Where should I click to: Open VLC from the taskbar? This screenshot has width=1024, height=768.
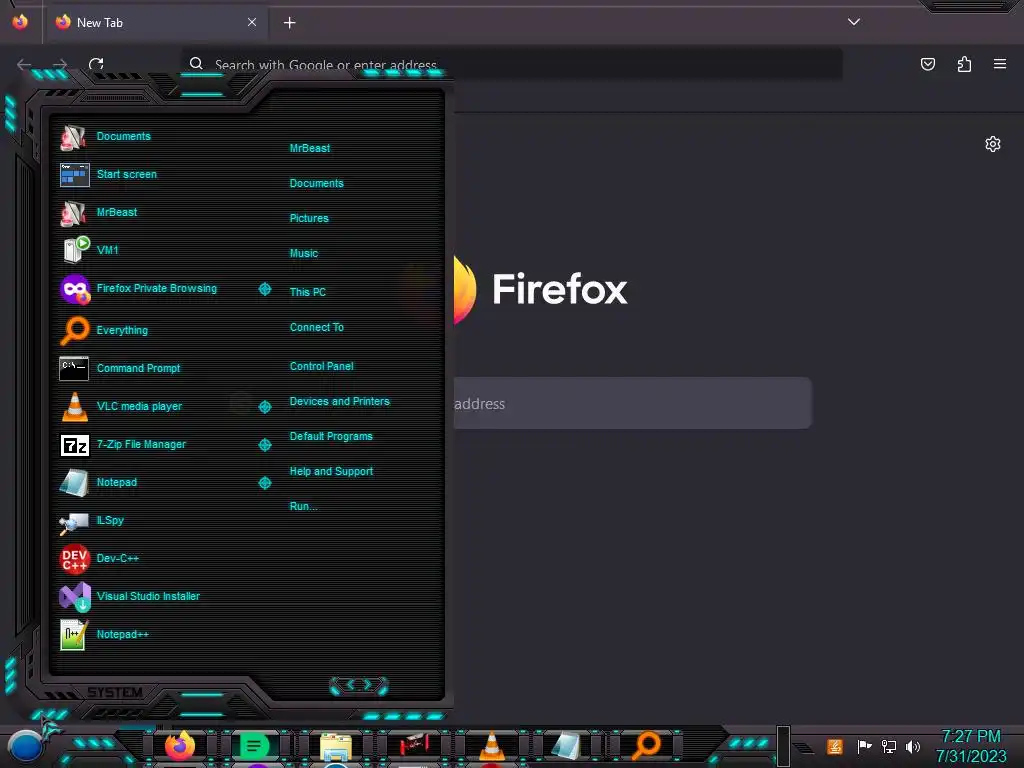click(x=492, y=746)
